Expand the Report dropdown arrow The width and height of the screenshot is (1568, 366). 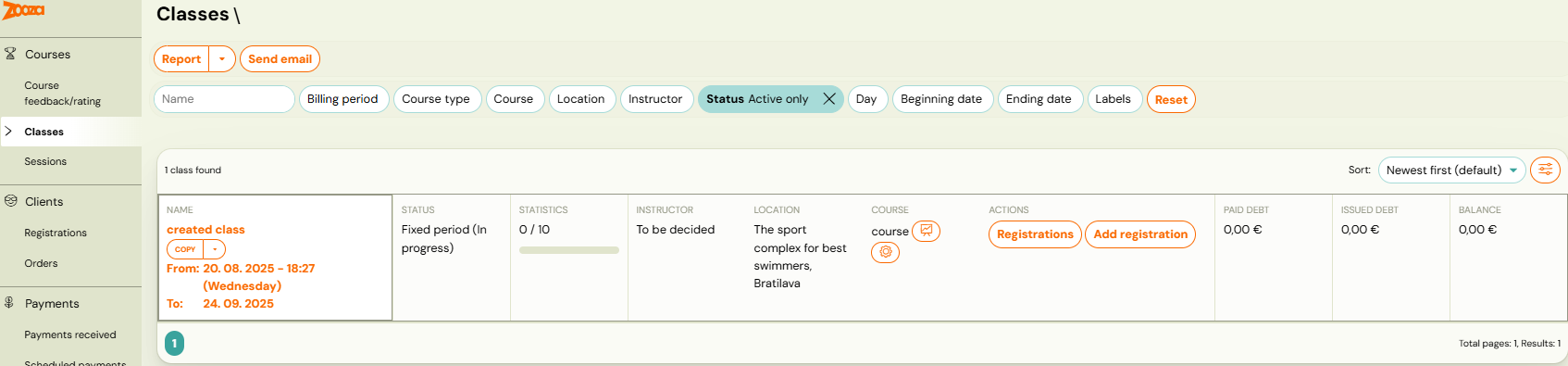pos(222,58)
